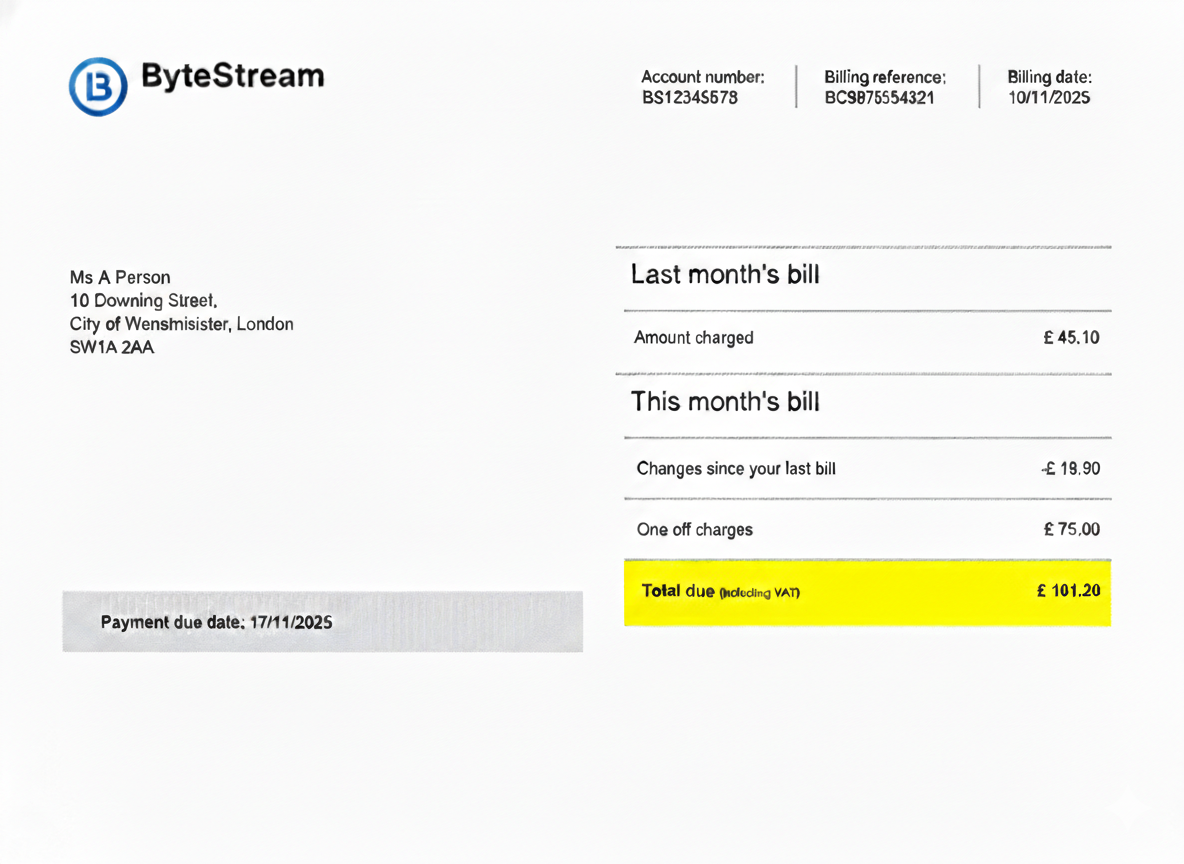This screenshot has height=864, width=1184.
Task: Select the billing date 10/11/2025
Action: click(1047, 97)
